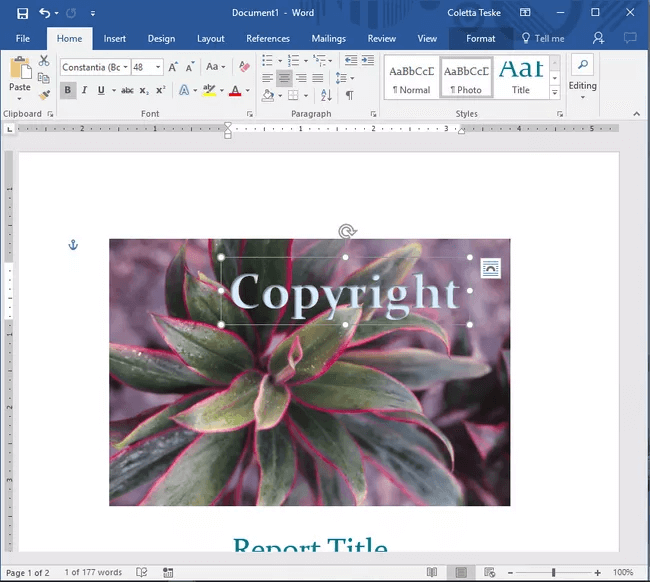Switch to the References tab

pos(268,39)
